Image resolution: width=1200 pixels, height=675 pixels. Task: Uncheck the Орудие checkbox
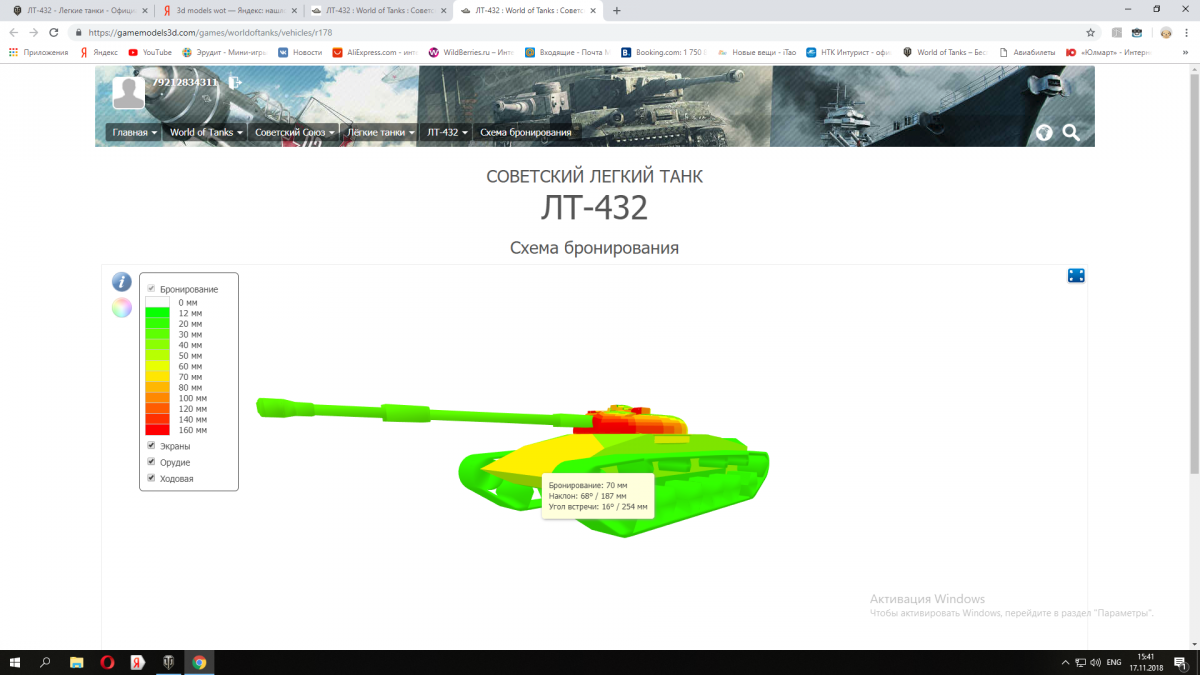[151, 462]
